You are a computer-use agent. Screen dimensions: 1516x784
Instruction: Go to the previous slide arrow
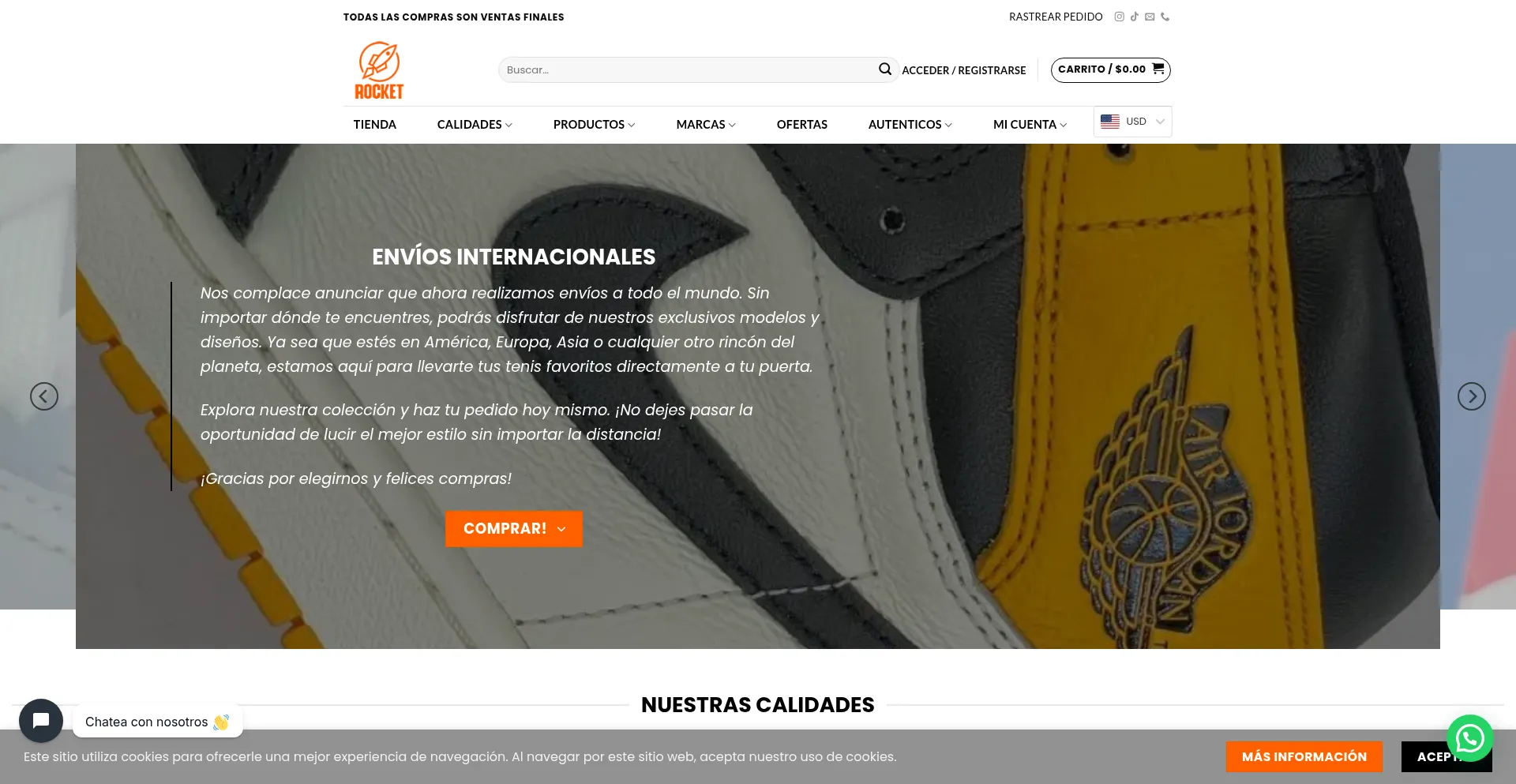point(44,396)
